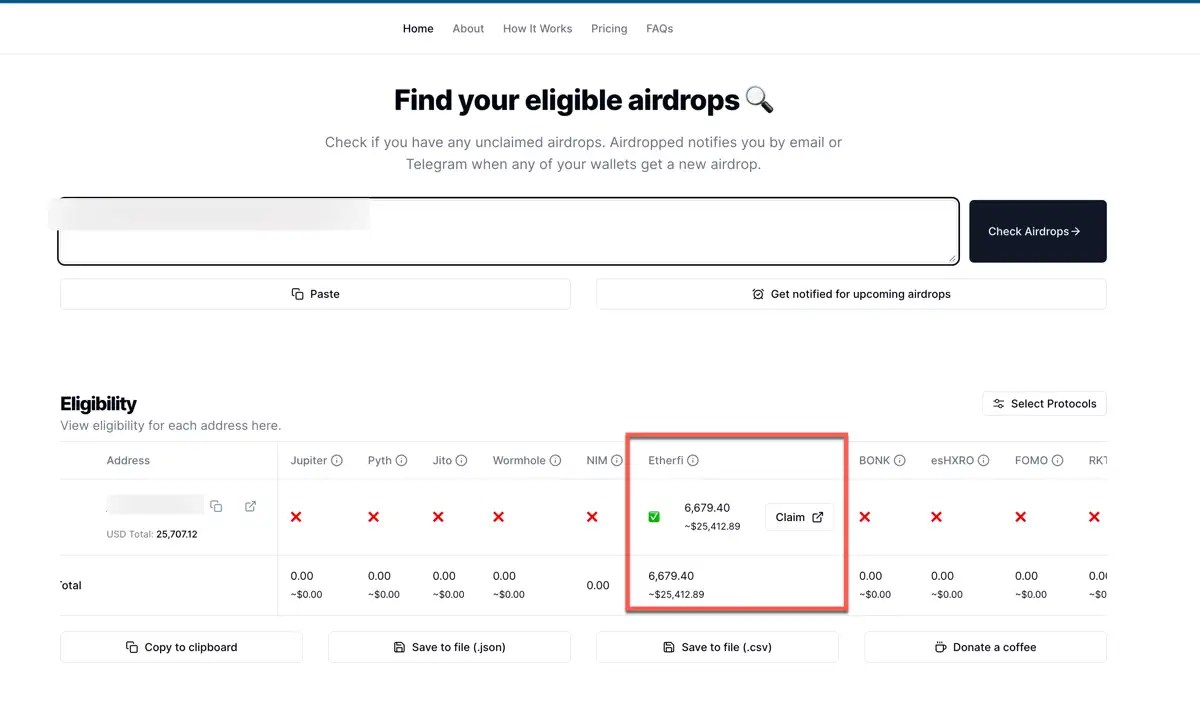The height and width of the screenshot is (714, 1200).
Task: Open the Pricing page
Action: click(x=609, y=29)
